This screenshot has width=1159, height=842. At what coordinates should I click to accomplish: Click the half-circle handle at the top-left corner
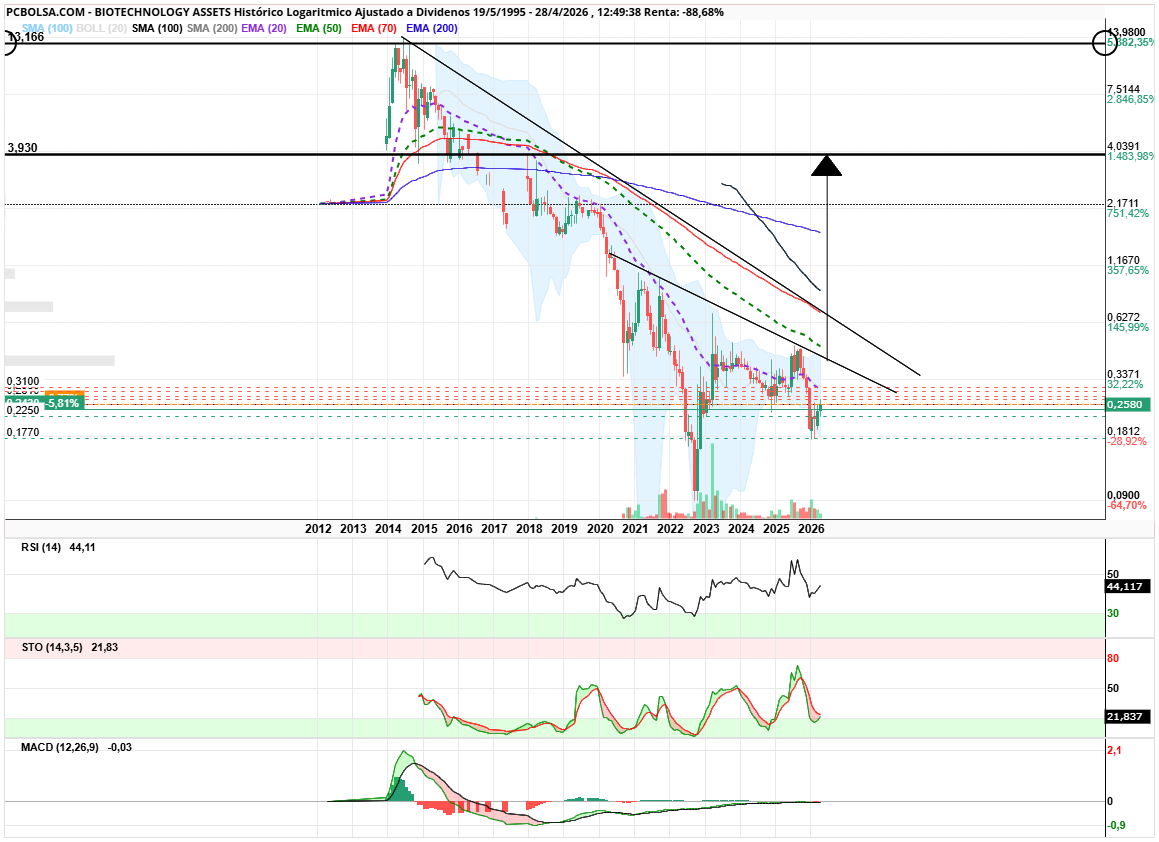coord(8,43)
